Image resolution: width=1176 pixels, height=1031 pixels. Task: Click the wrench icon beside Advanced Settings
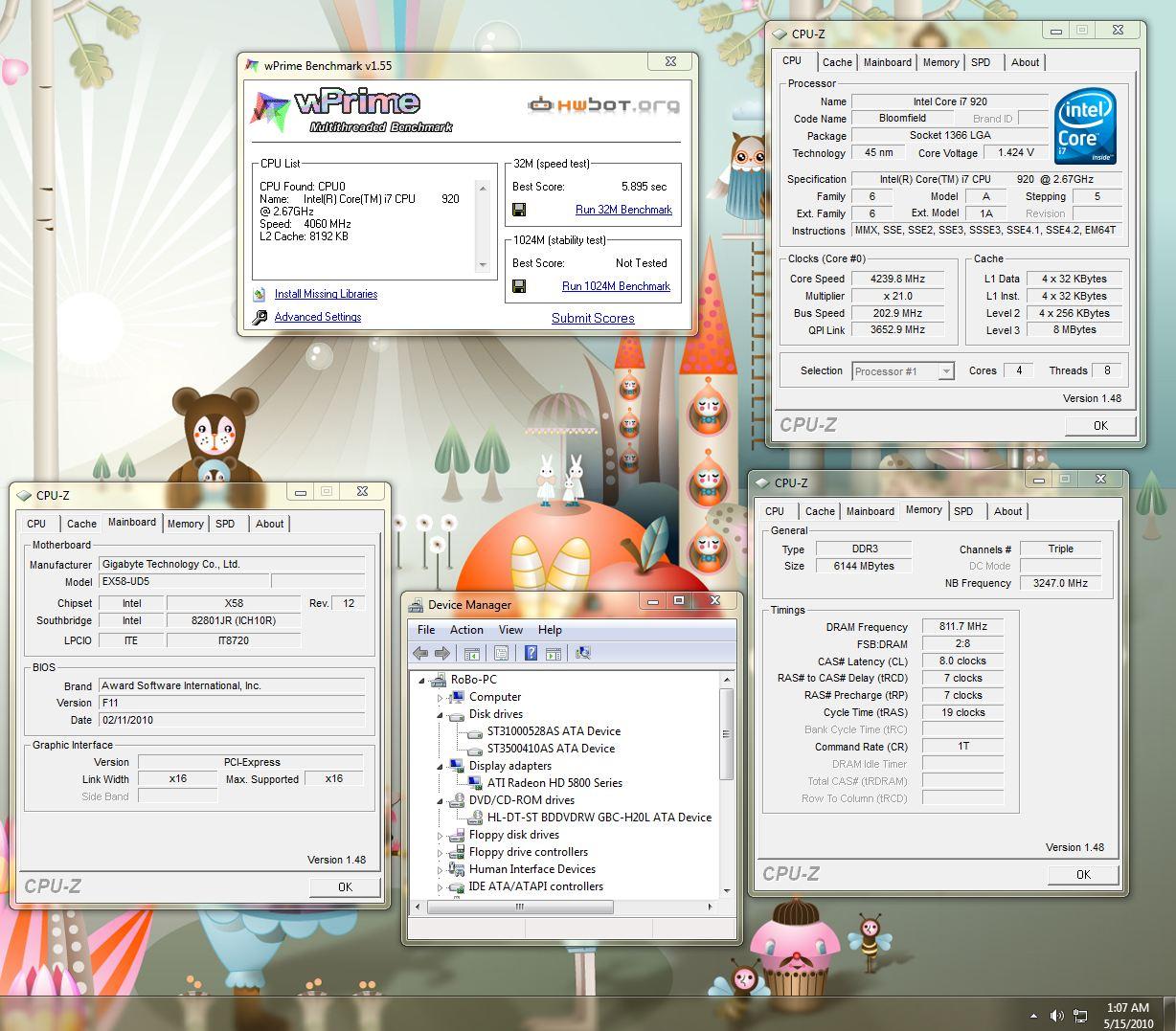(260, 317)
